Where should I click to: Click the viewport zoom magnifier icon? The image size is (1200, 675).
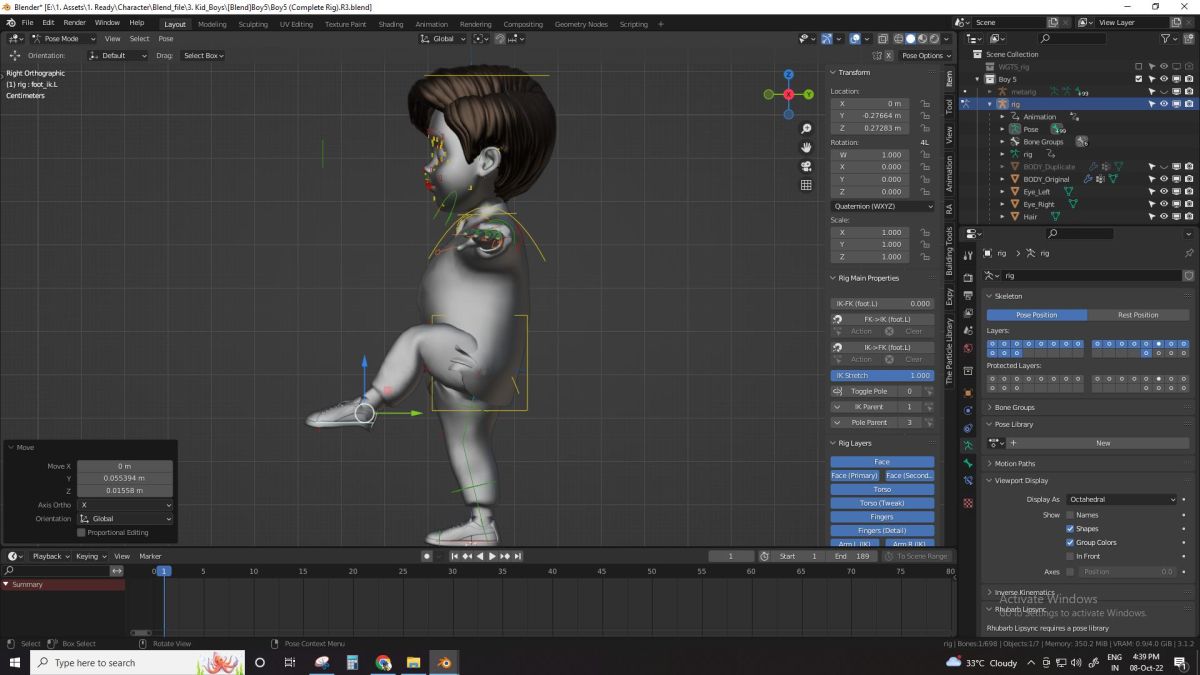click(x=806, y=129)
